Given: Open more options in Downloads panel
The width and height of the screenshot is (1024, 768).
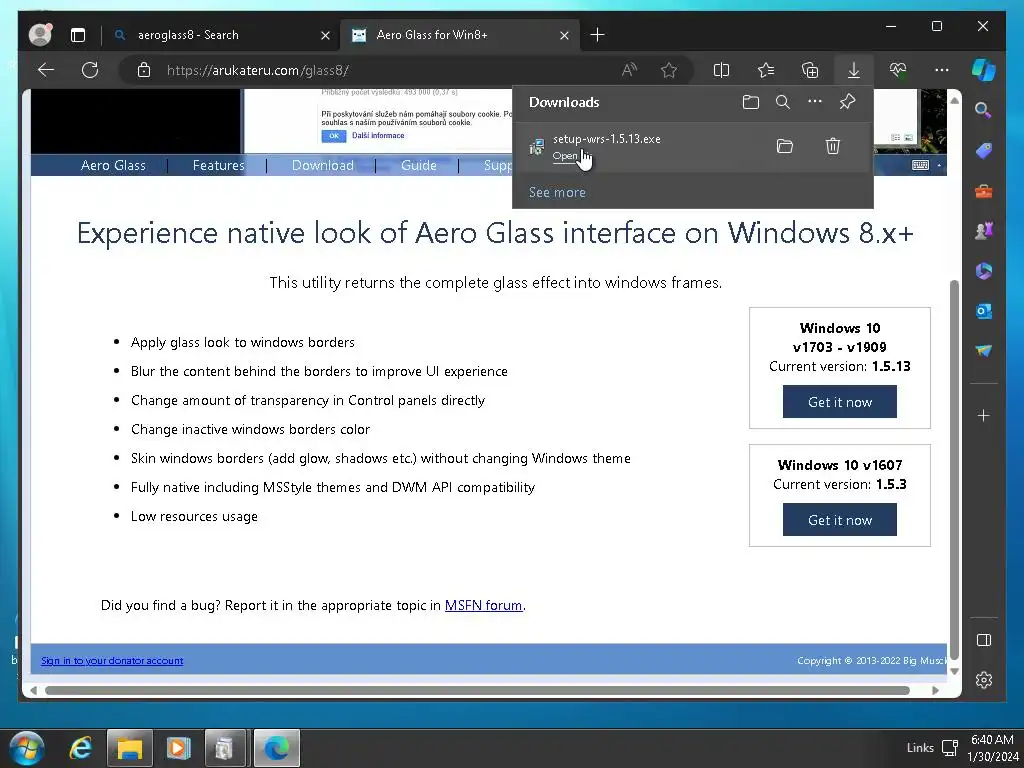Looking at the screenshot, I should [x=815, y=101].
